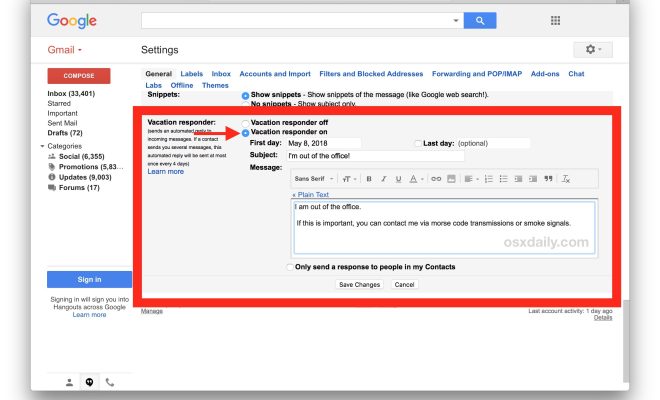This screenshot has width=660, height=400.
Task: Open the Chat settings tab
Action: tap(576, 74)
